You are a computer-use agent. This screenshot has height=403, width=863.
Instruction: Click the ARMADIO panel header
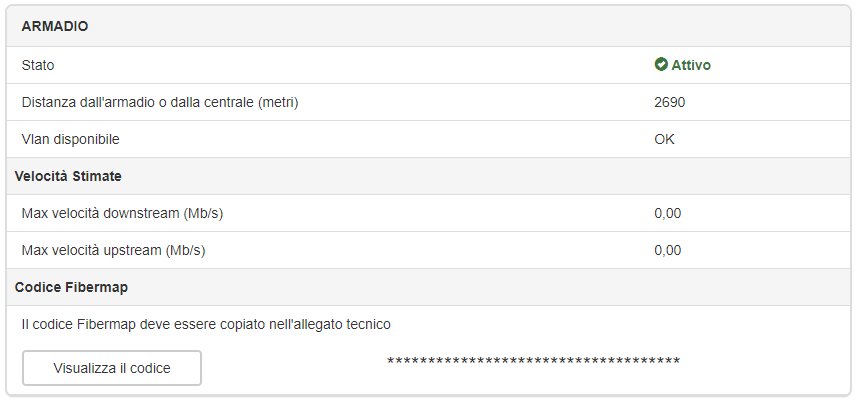point(429,26)
